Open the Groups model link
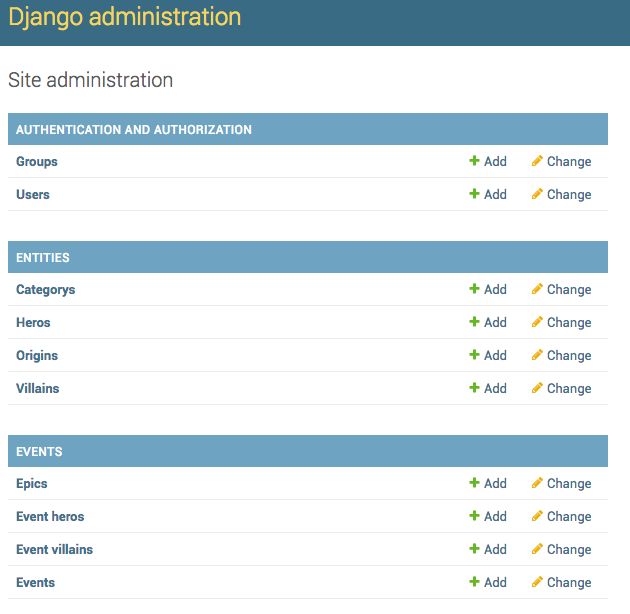The width and height of the screenshot is (630, 614). 37,162
